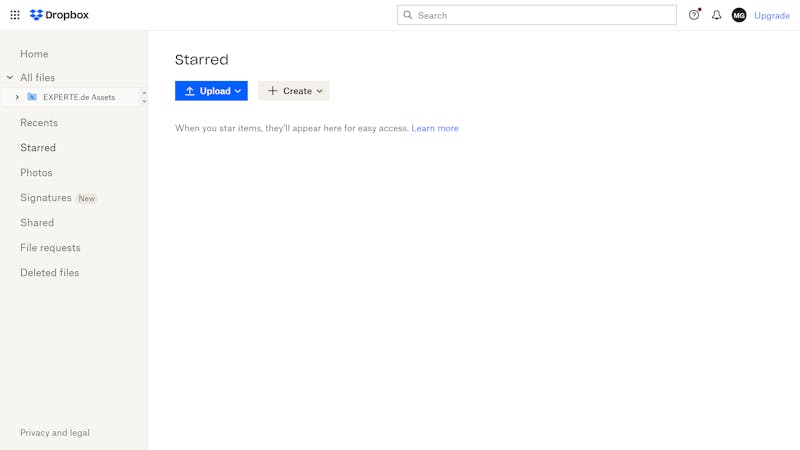The height and width of the screenshot is (450, 800).
Task: Open the MG account avatar menu
Action: [x=739, y=15]
